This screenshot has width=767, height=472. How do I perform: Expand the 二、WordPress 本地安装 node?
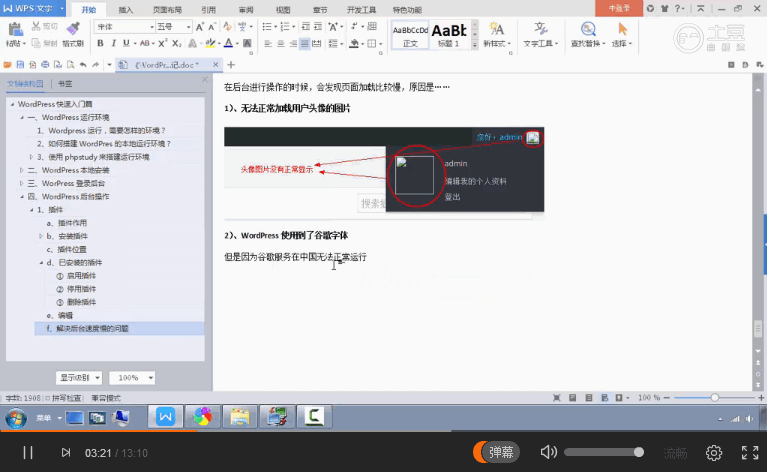(x=22, y=170)
